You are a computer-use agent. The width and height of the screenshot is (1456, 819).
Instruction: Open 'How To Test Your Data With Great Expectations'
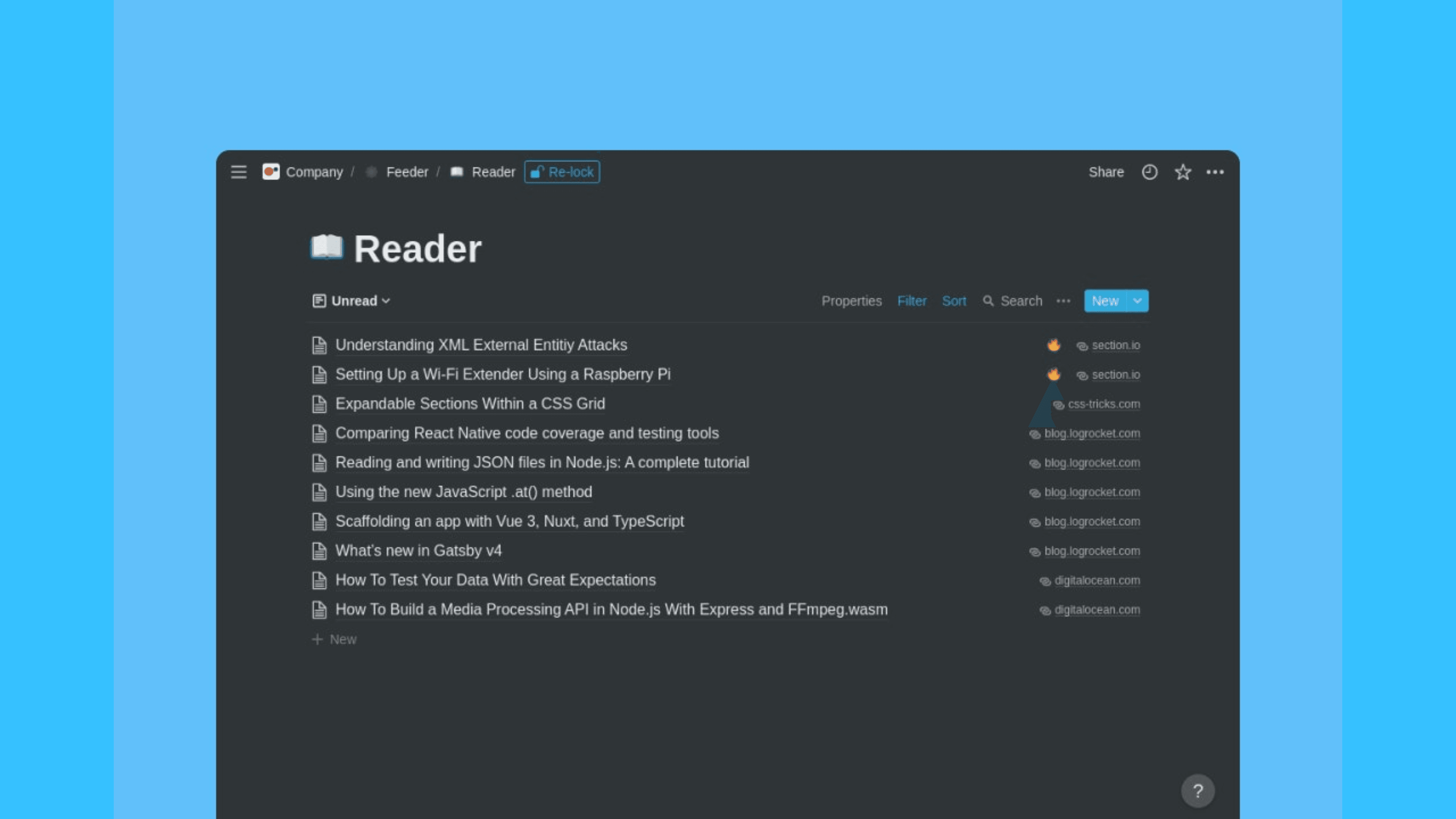[495, 580]
